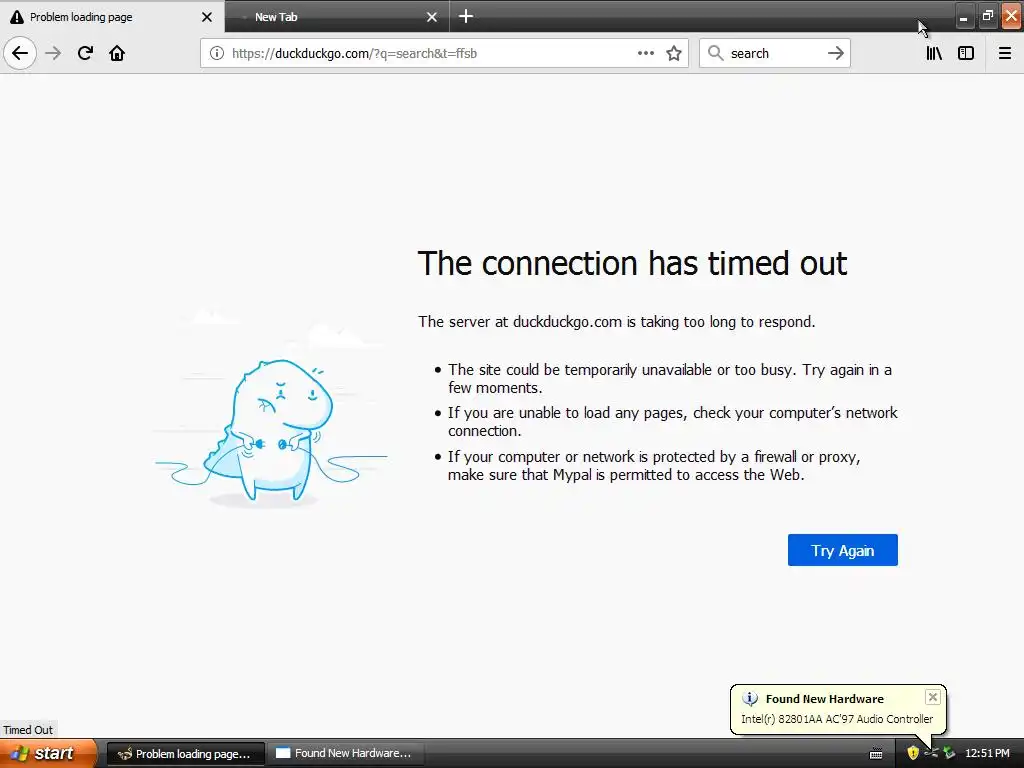Screen dimensions: 1024x768
Task: Close the Problem loading page tab
Action: click(x=207, y=17)
